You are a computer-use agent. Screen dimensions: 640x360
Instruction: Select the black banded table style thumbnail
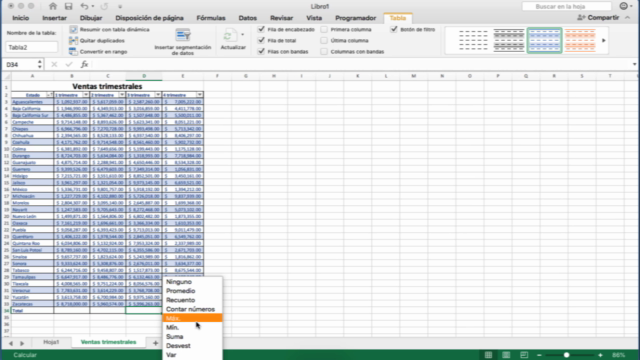[509, 40]
